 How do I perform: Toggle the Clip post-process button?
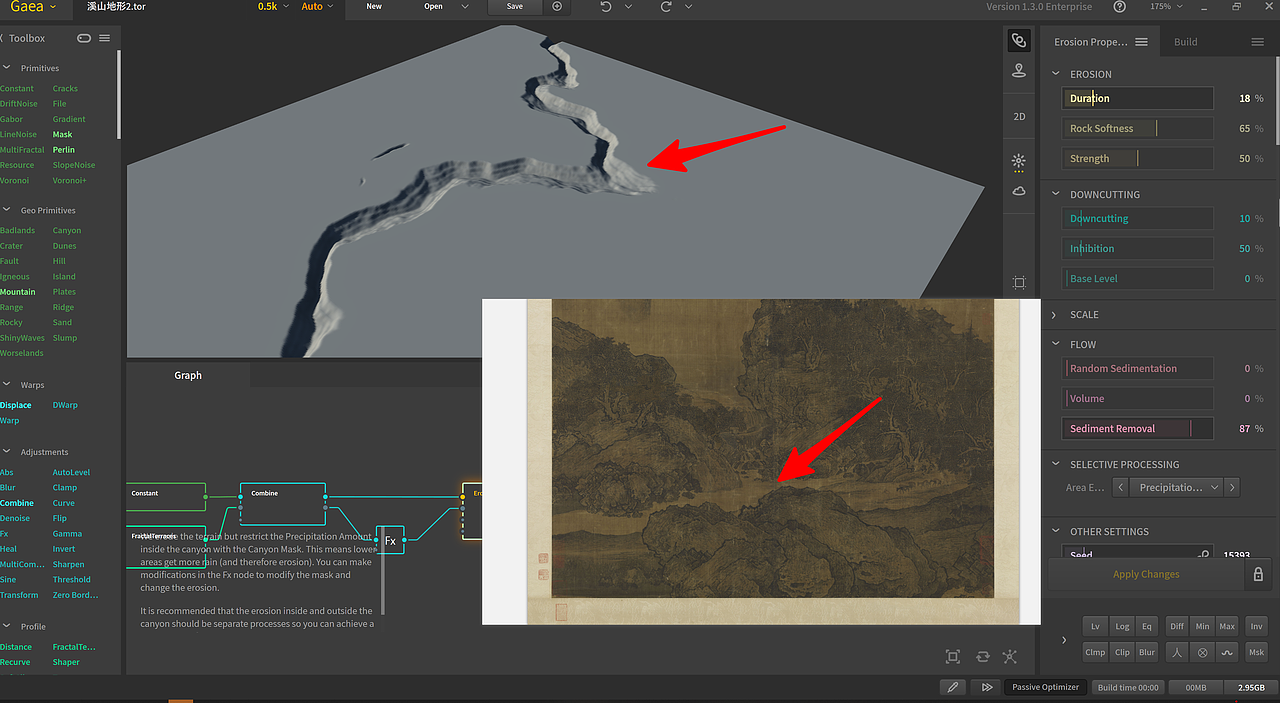pyautogui.click(x=1122, y=652)
